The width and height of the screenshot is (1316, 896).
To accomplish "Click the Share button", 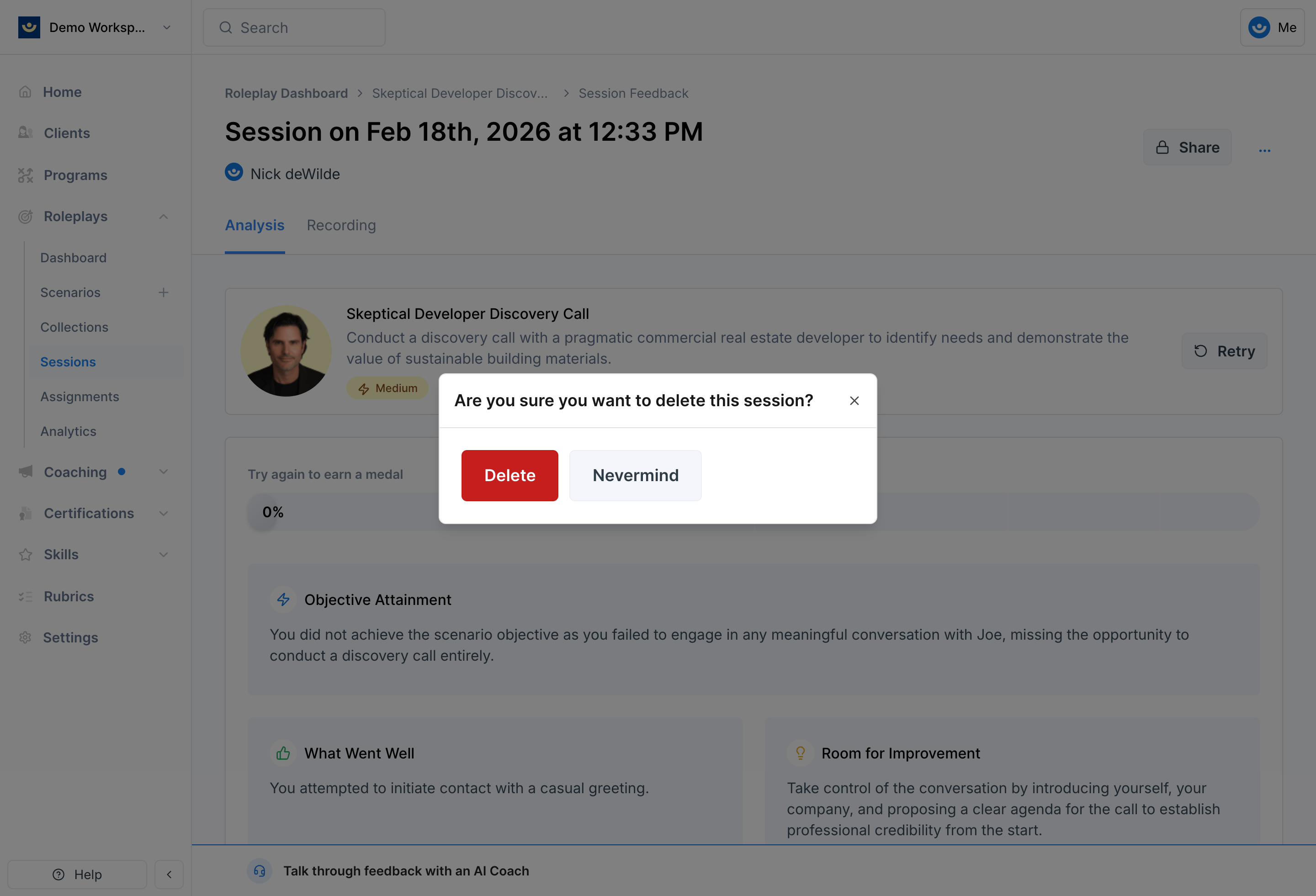I will pos(1188,147).
